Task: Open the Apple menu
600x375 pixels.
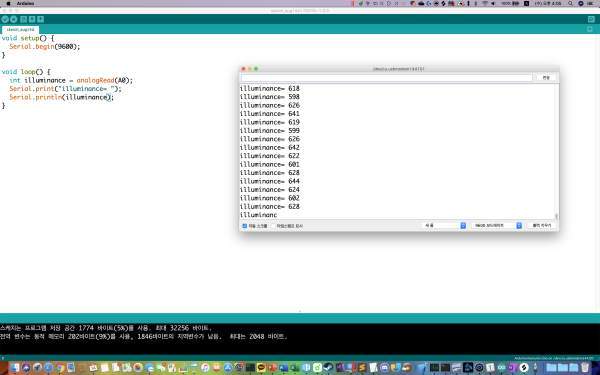Action: click(x=8, y=3)
